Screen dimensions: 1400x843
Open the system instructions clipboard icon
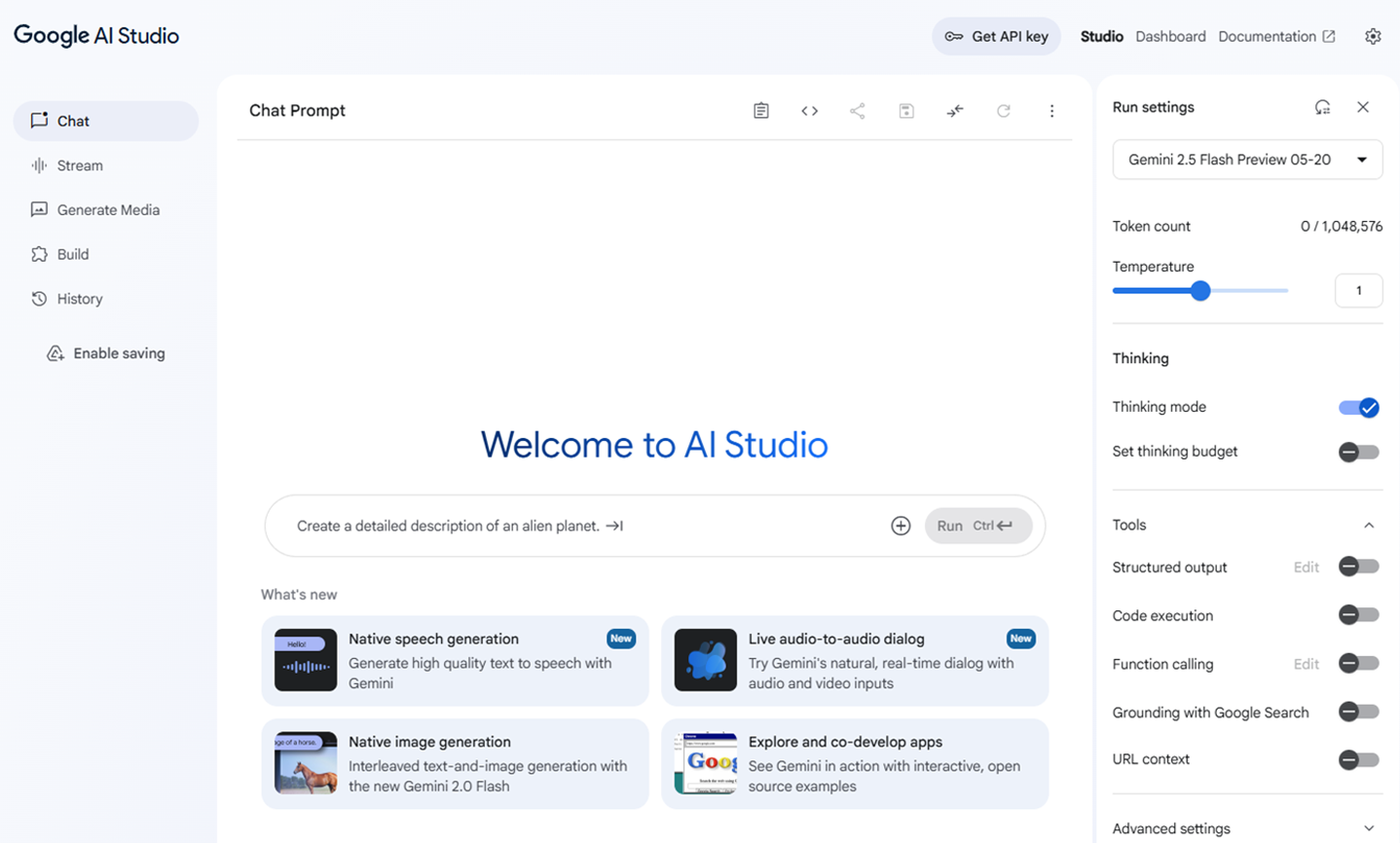coord(761,111)
